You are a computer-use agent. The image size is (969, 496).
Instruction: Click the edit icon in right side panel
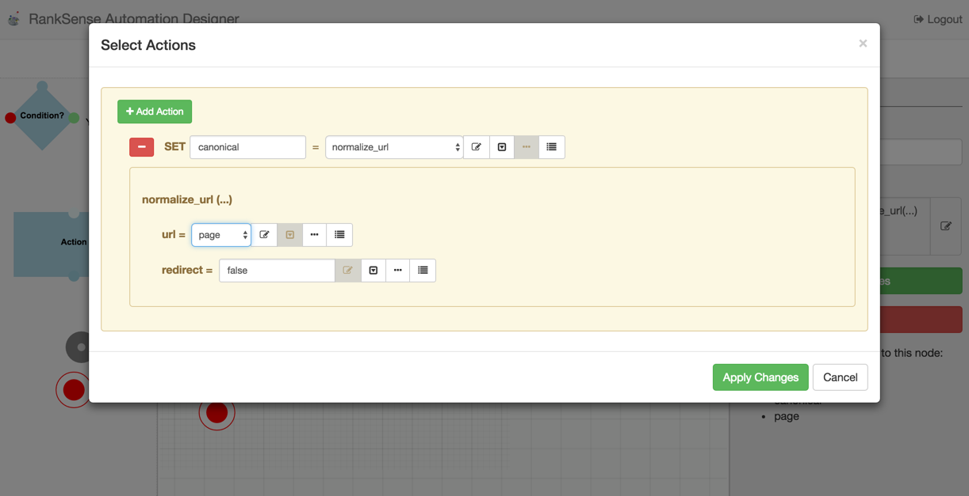[946, 226]
